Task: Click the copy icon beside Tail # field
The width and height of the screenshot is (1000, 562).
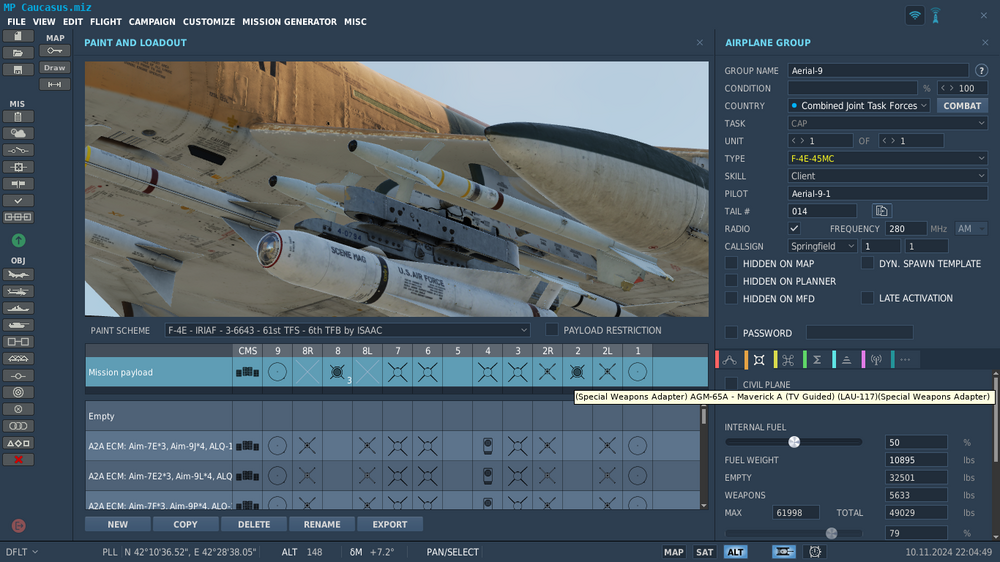Action: 881,211
